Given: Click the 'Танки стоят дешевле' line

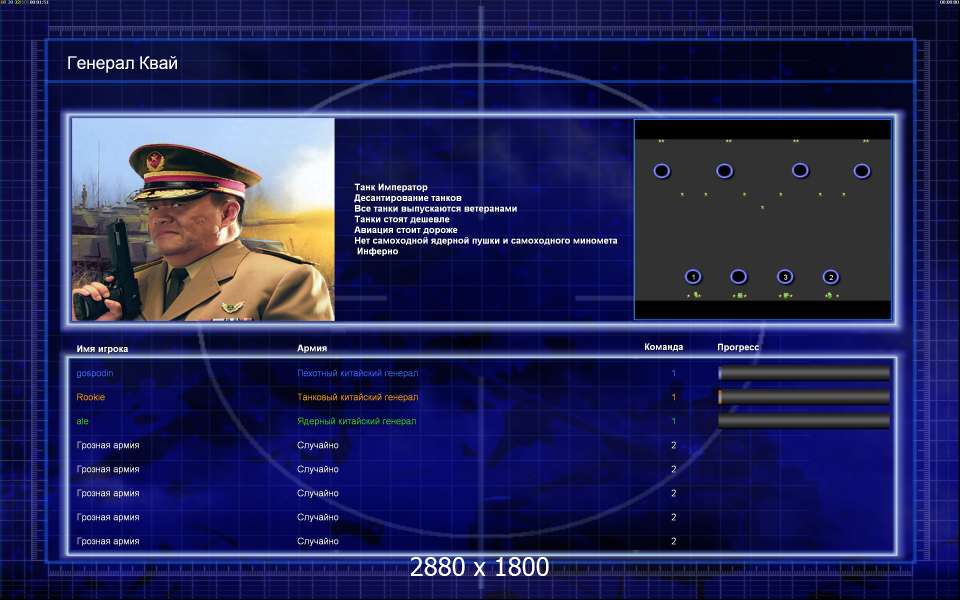Looking at the screenshot, I should click(402, 219).
